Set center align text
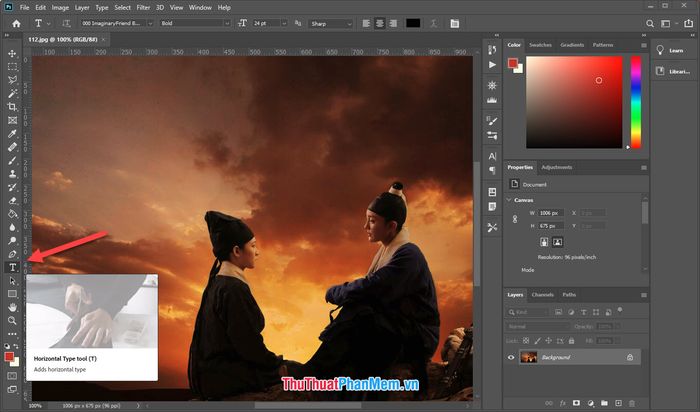This screenshot has width=700, height=412. point(379,23)
